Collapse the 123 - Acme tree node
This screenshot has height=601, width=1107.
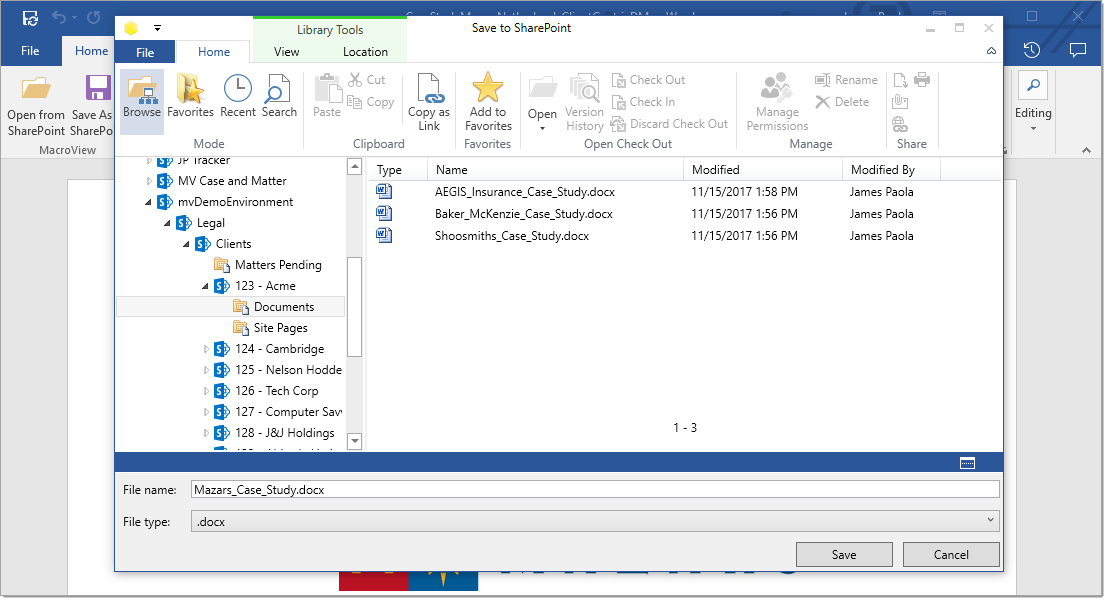tap(206, 285)
